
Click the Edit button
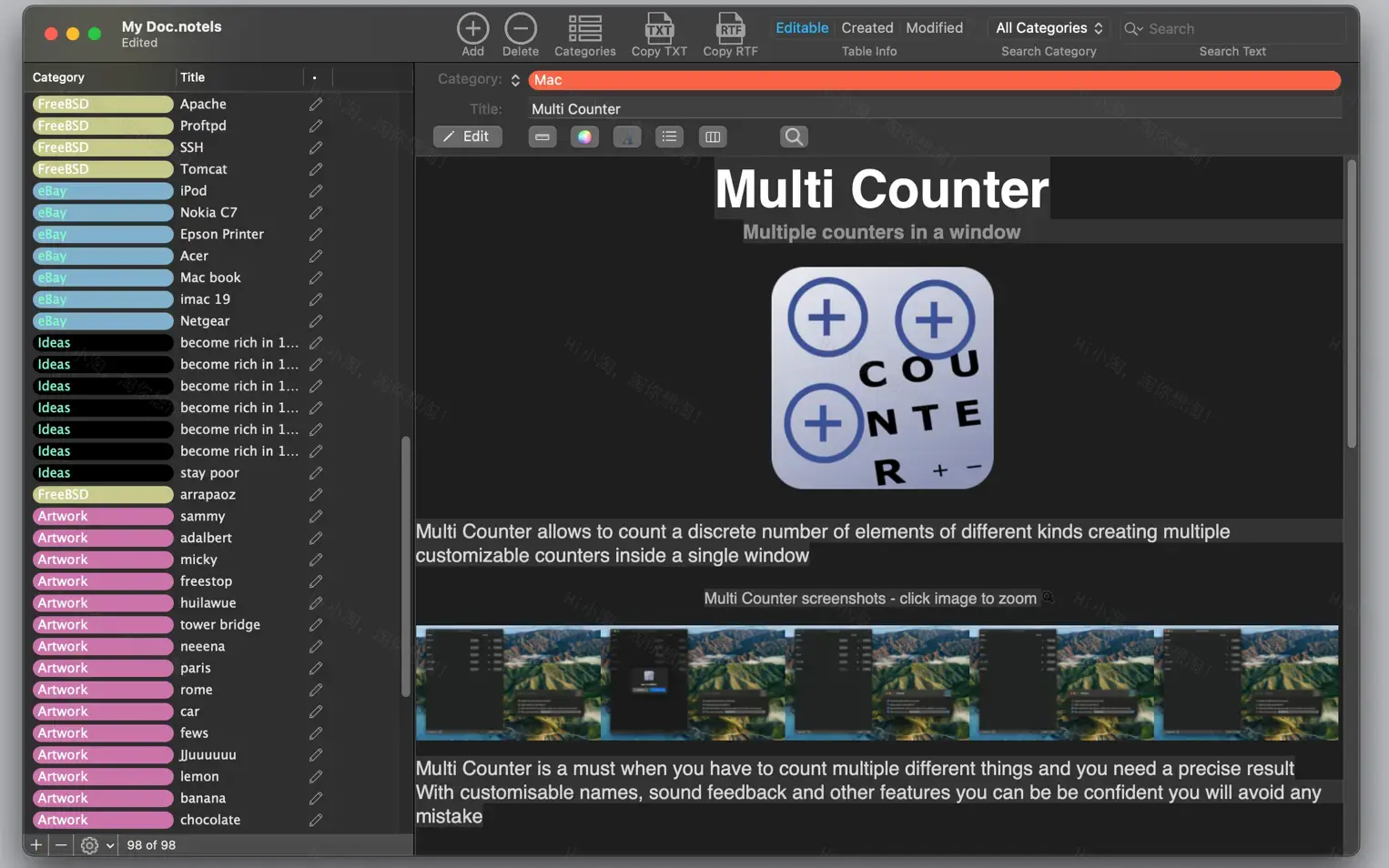467,136
